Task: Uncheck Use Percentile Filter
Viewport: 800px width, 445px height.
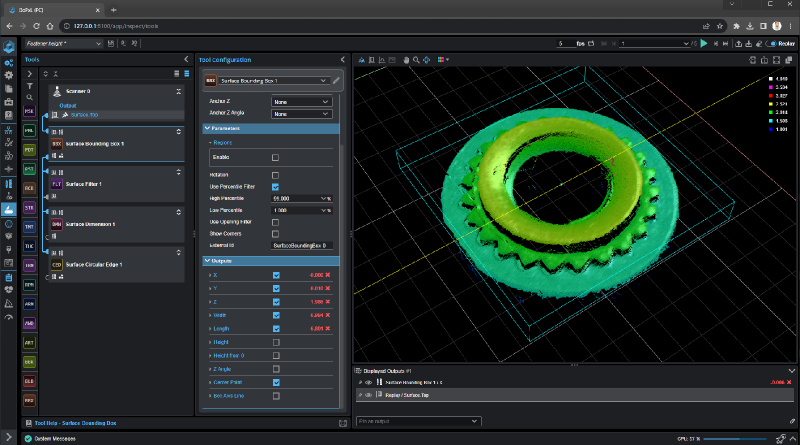Action: [275, 187]
